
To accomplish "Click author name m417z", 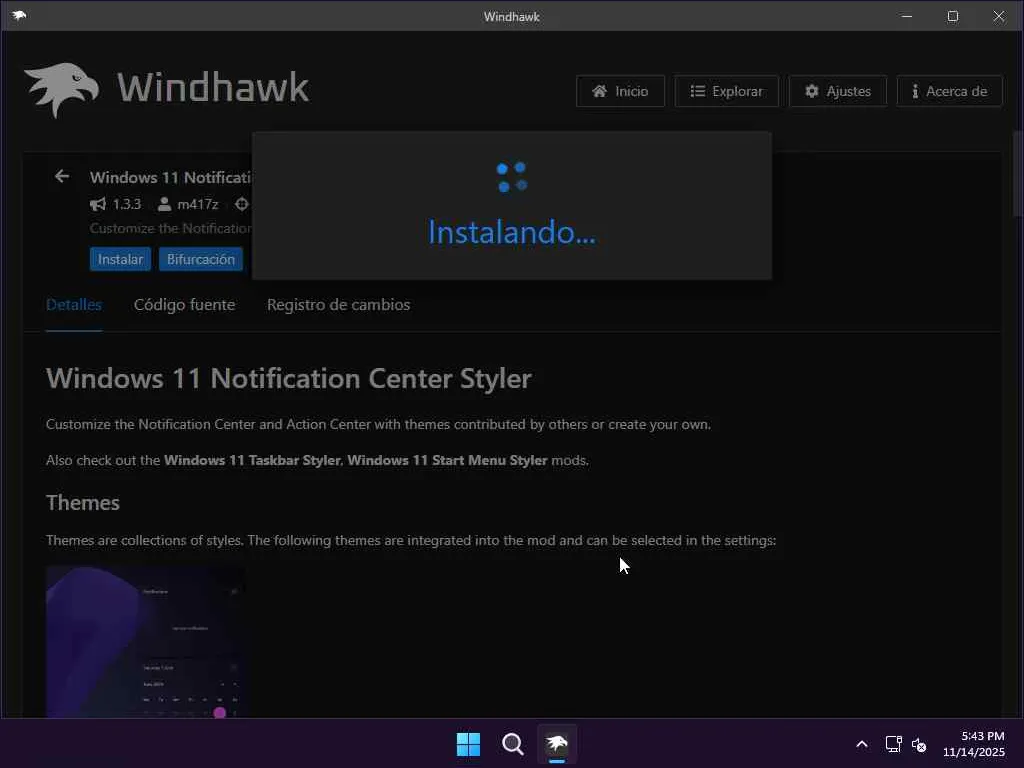I will [x=198, y=204].
